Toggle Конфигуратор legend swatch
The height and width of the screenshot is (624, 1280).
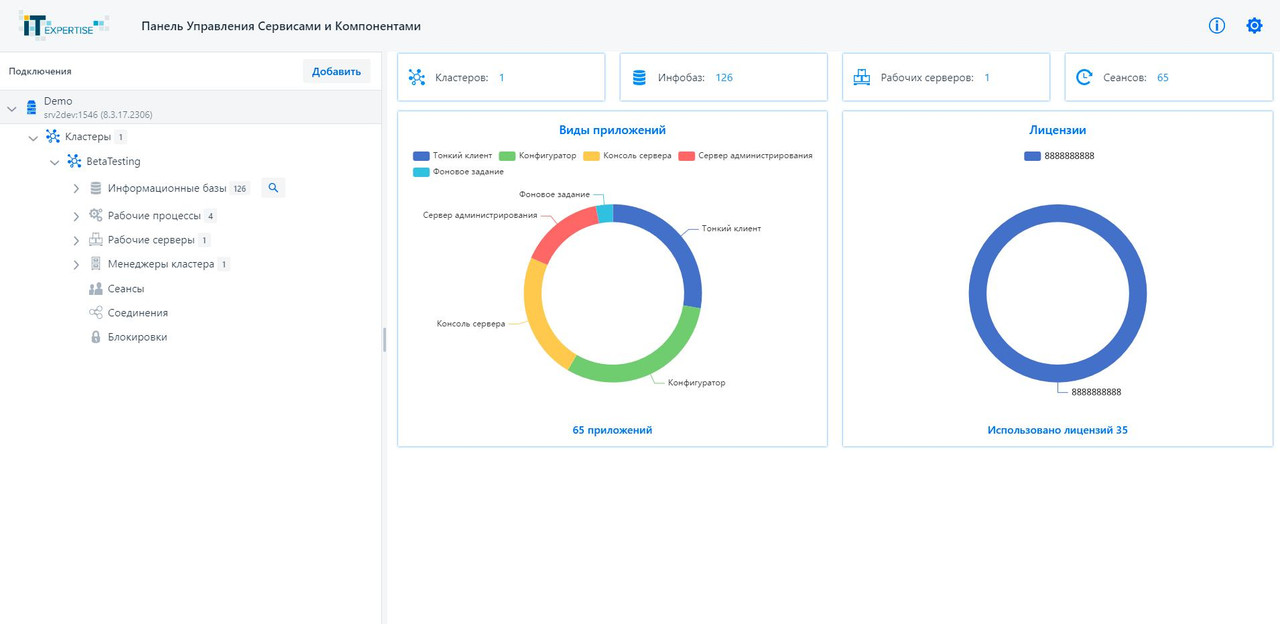point(507,156)
